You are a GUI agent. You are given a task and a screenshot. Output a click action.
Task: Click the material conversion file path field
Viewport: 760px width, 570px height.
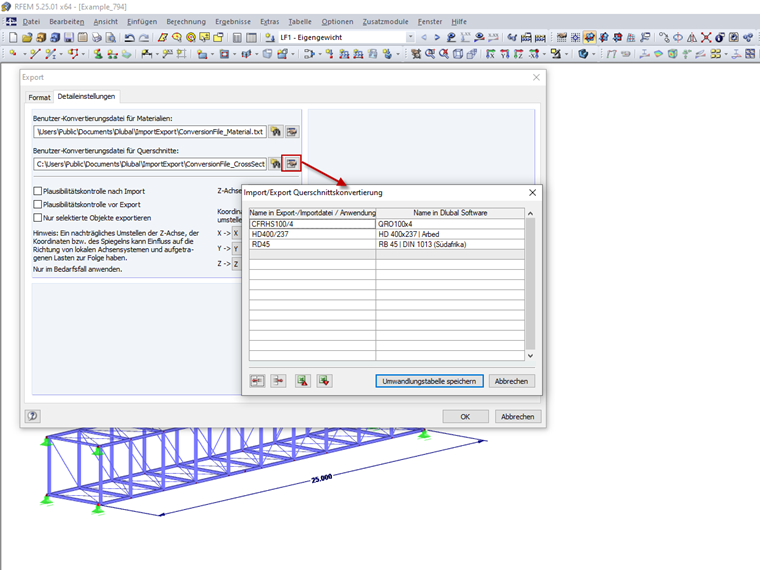click(150, 132)
